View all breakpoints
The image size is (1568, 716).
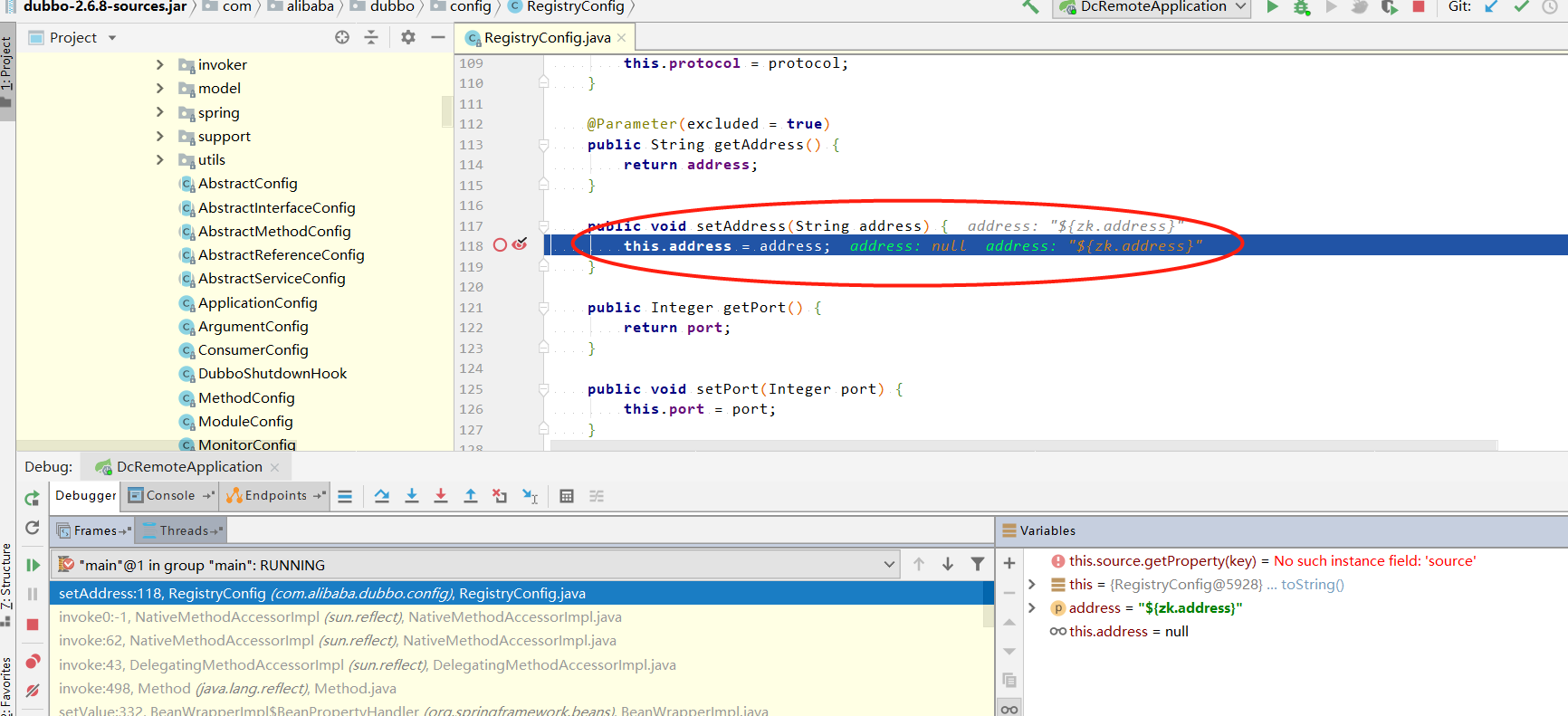[33, 661]
